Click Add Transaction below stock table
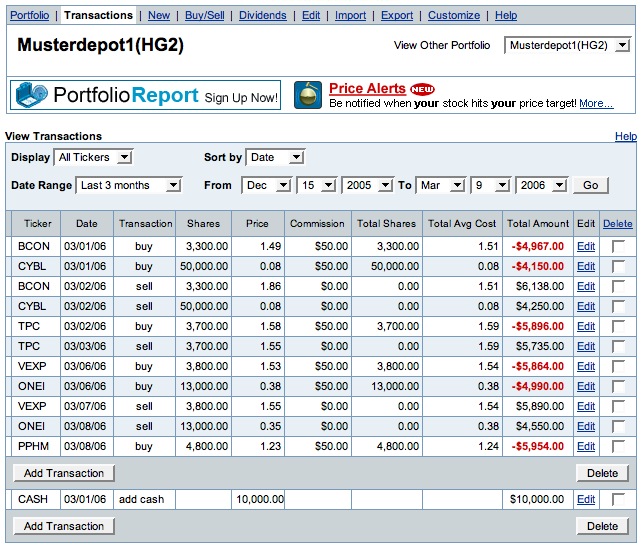 click(64, 473)
